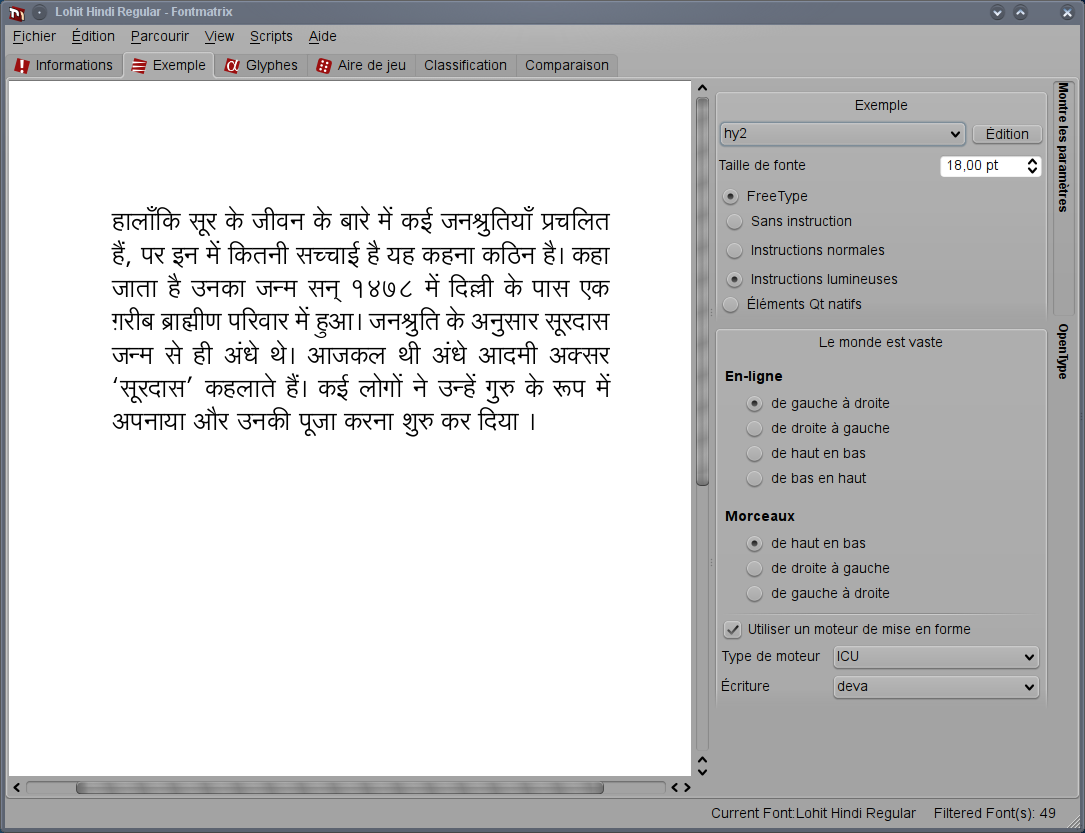
Task: Click the Exemple tab lines icon
Action: [x=139, y=66]
